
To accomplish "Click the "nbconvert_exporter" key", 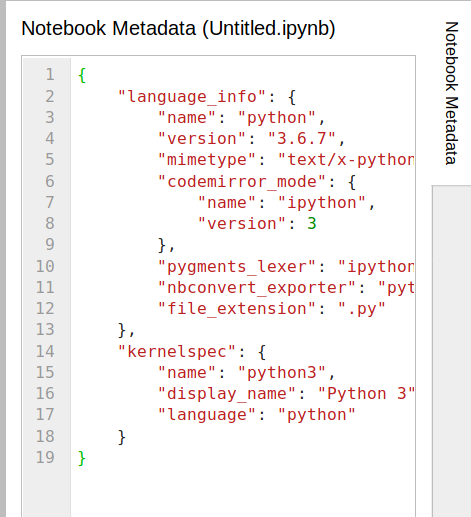I will 257,288.
